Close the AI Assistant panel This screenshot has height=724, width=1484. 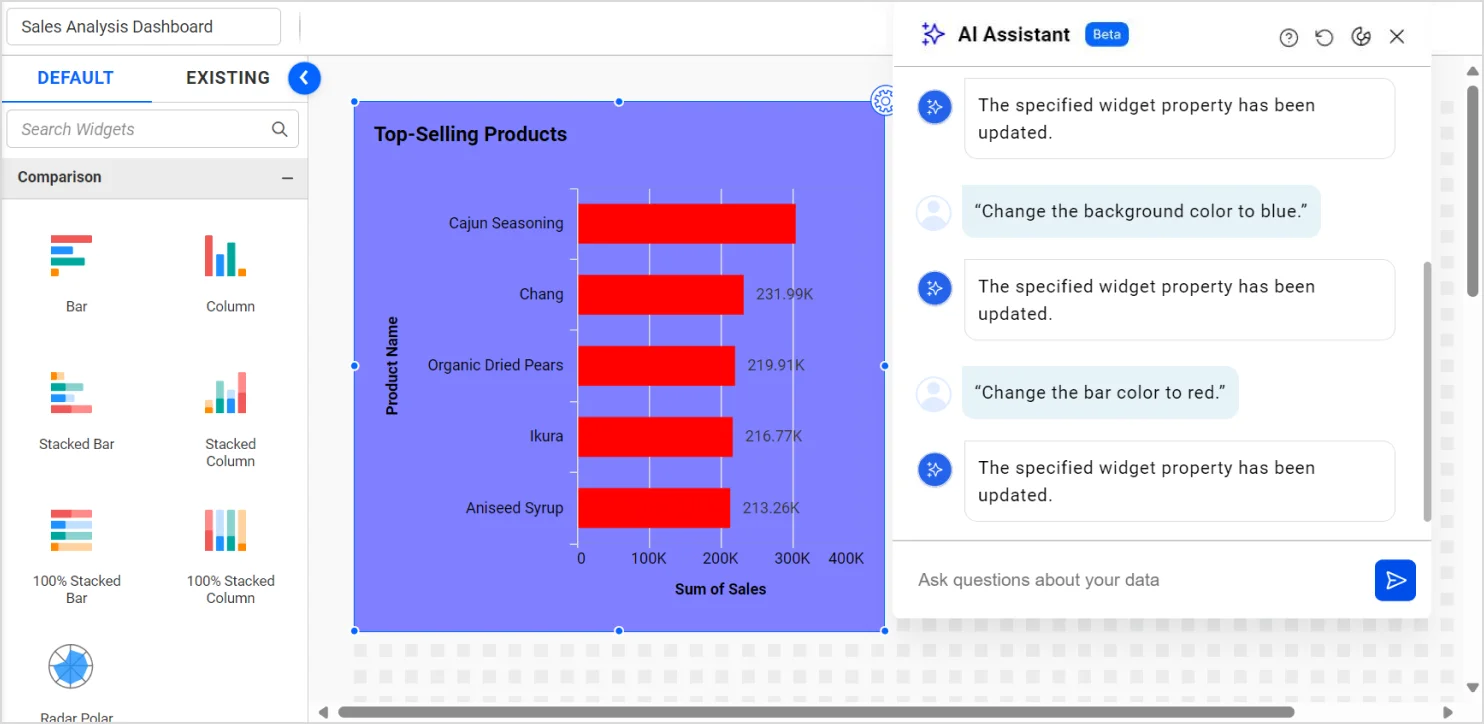pos(1397,37)
